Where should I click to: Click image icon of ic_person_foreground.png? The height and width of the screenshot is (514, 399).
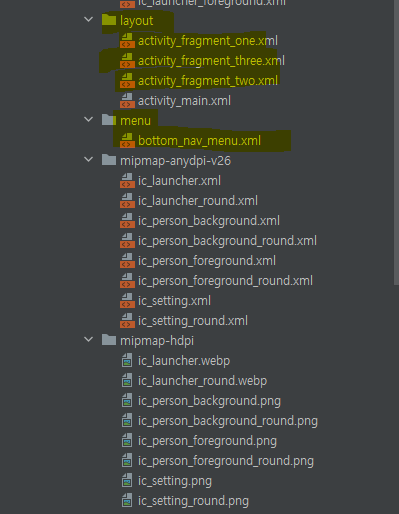(x=127, y=441)
